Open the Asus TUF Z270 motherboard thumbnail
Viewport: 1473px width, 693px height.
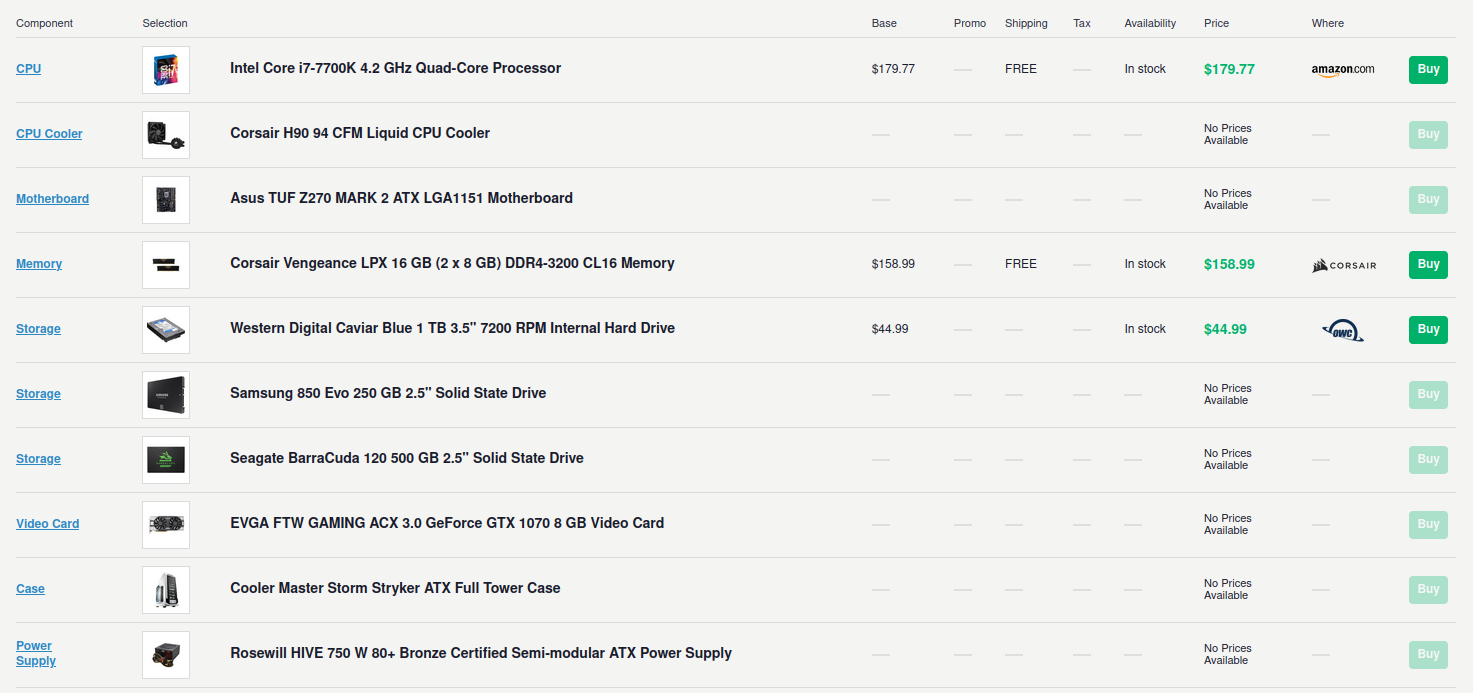[x=166, y=200]
